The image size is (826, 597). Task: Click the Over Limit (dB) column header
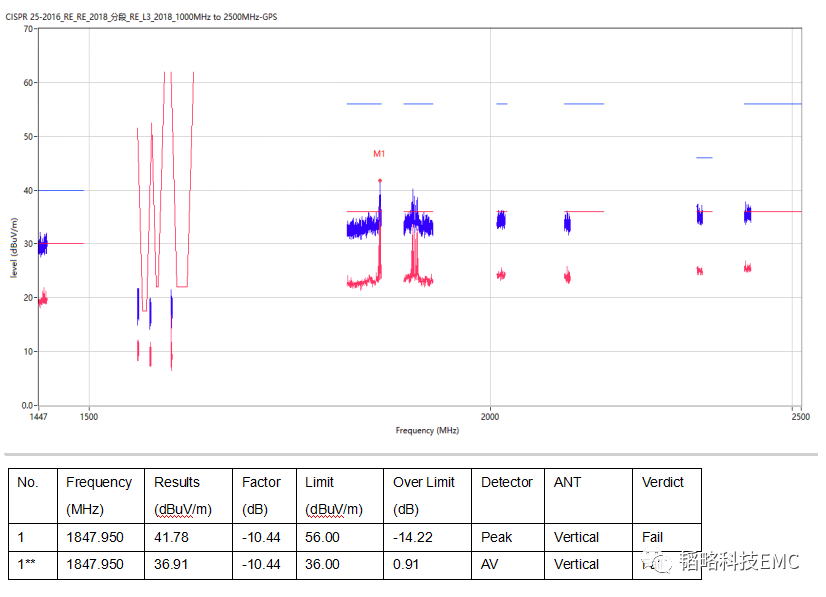coord(424,495)
